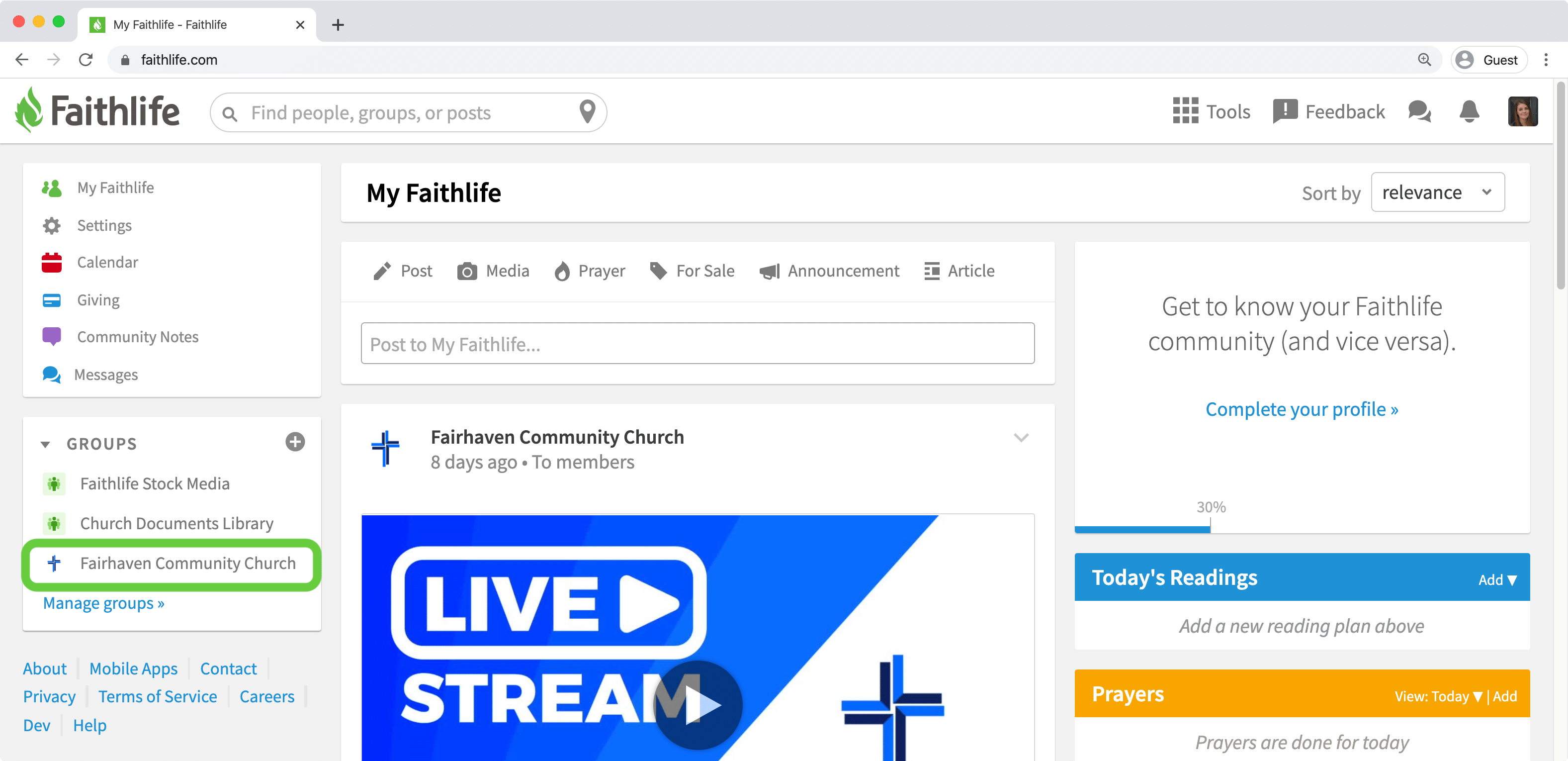Click the Post to My Faithlife field
1568x761 pixels.
click(697, 344)
